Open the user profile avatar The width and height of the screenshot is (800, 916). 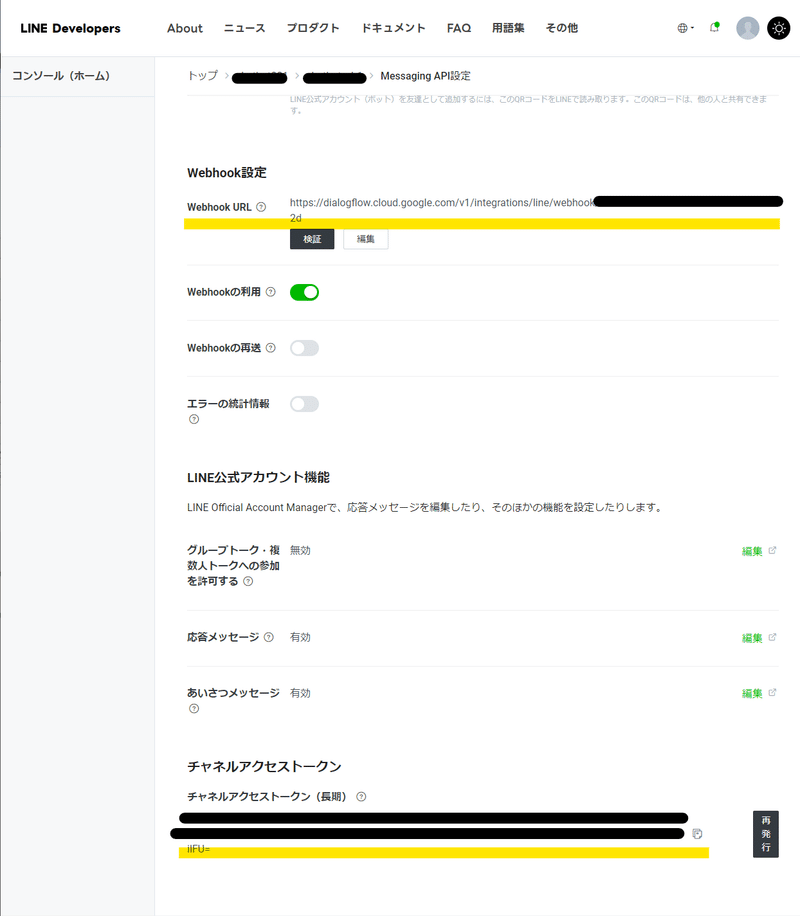point(747,28)
